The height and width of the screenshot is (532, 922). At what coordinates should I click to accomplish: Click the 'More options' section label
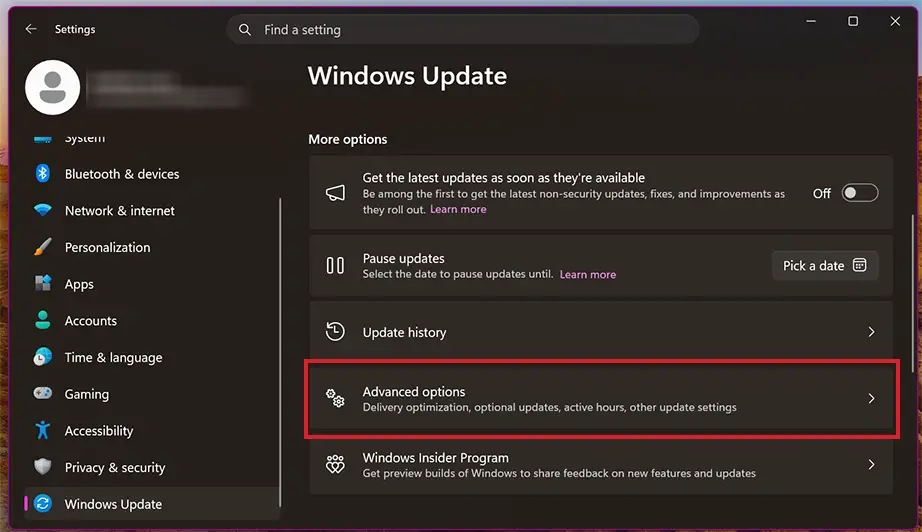348,139
